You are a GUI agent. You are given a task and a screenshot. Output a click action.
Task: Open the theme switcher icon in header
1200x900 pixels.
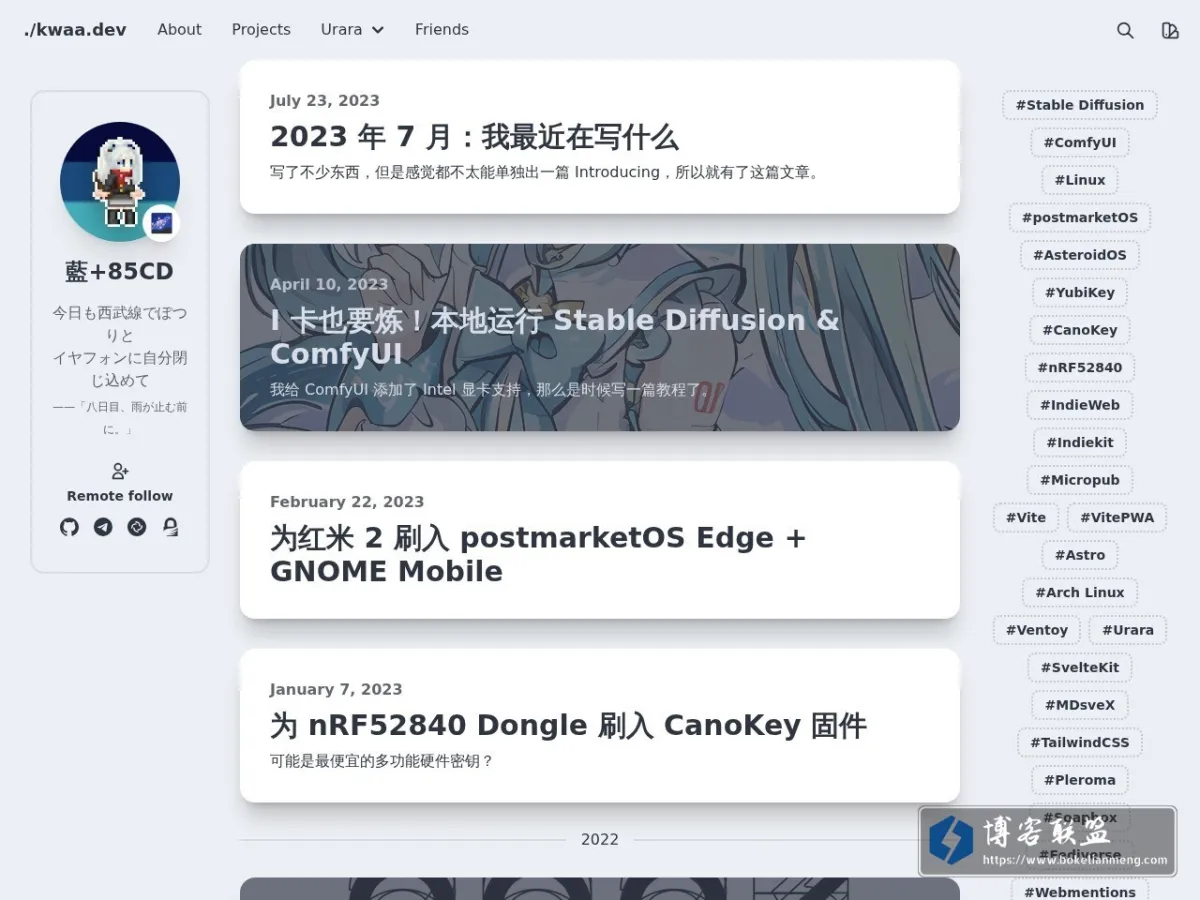1170,30
